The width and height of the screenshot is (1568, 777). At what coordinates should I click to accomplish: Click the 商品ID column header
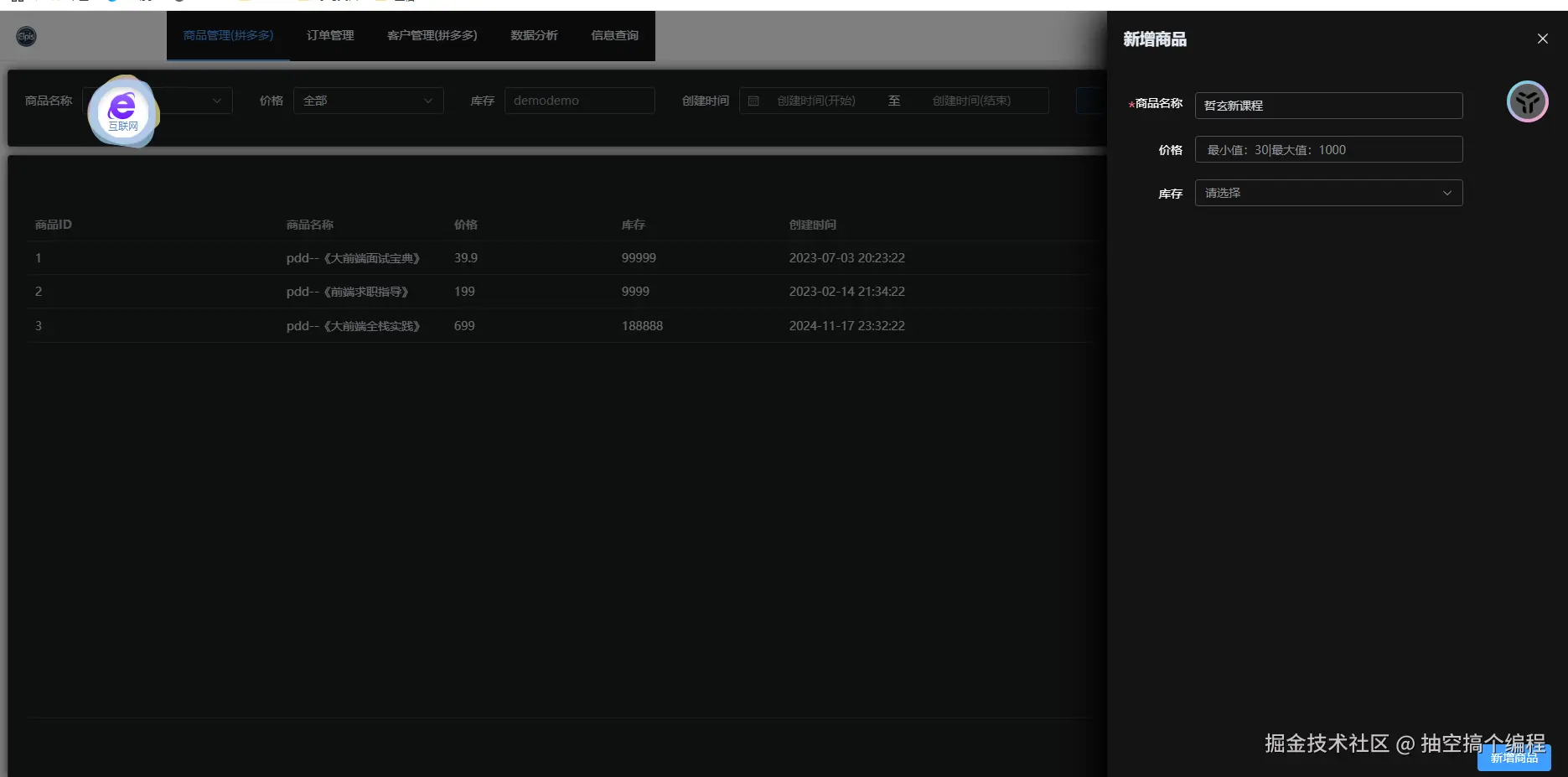pyautogui.click(x=54, y=225)
